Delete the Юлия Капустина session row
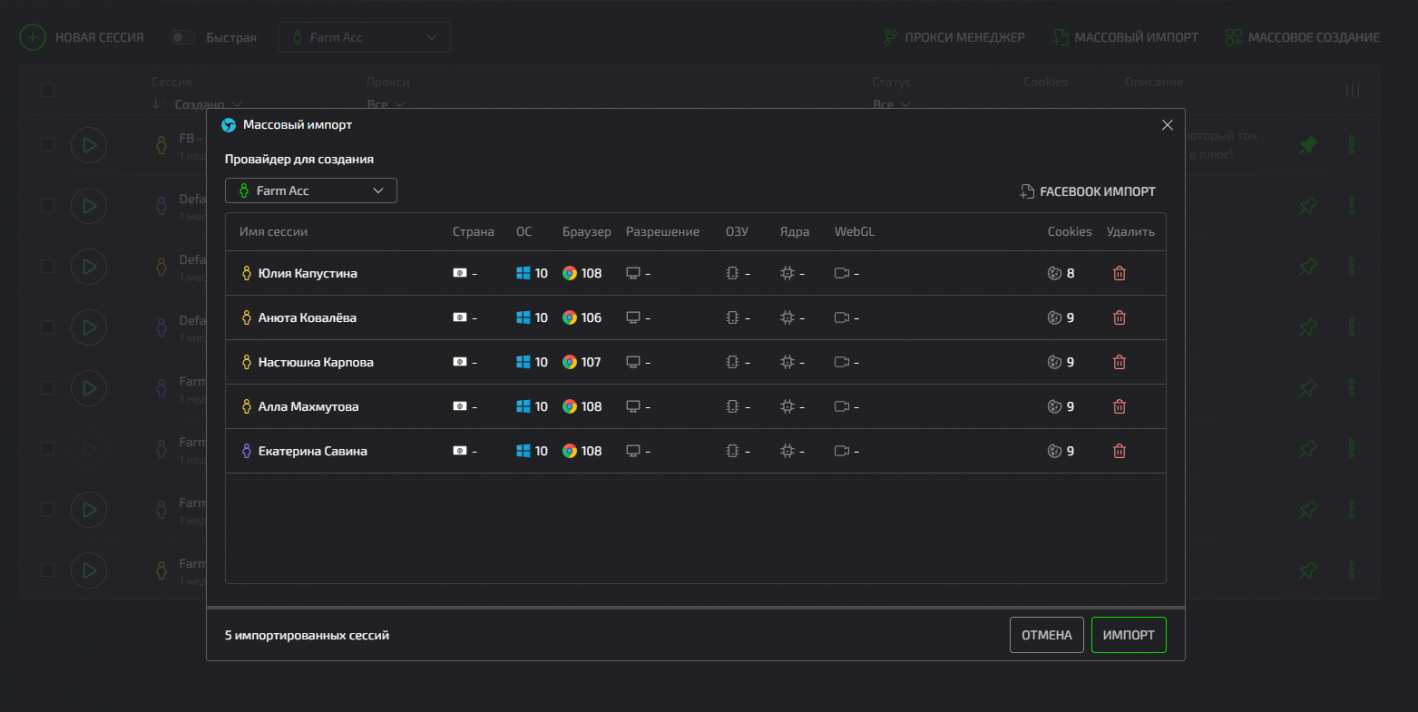This screenshot has height=712, width=1418. 1119,273
